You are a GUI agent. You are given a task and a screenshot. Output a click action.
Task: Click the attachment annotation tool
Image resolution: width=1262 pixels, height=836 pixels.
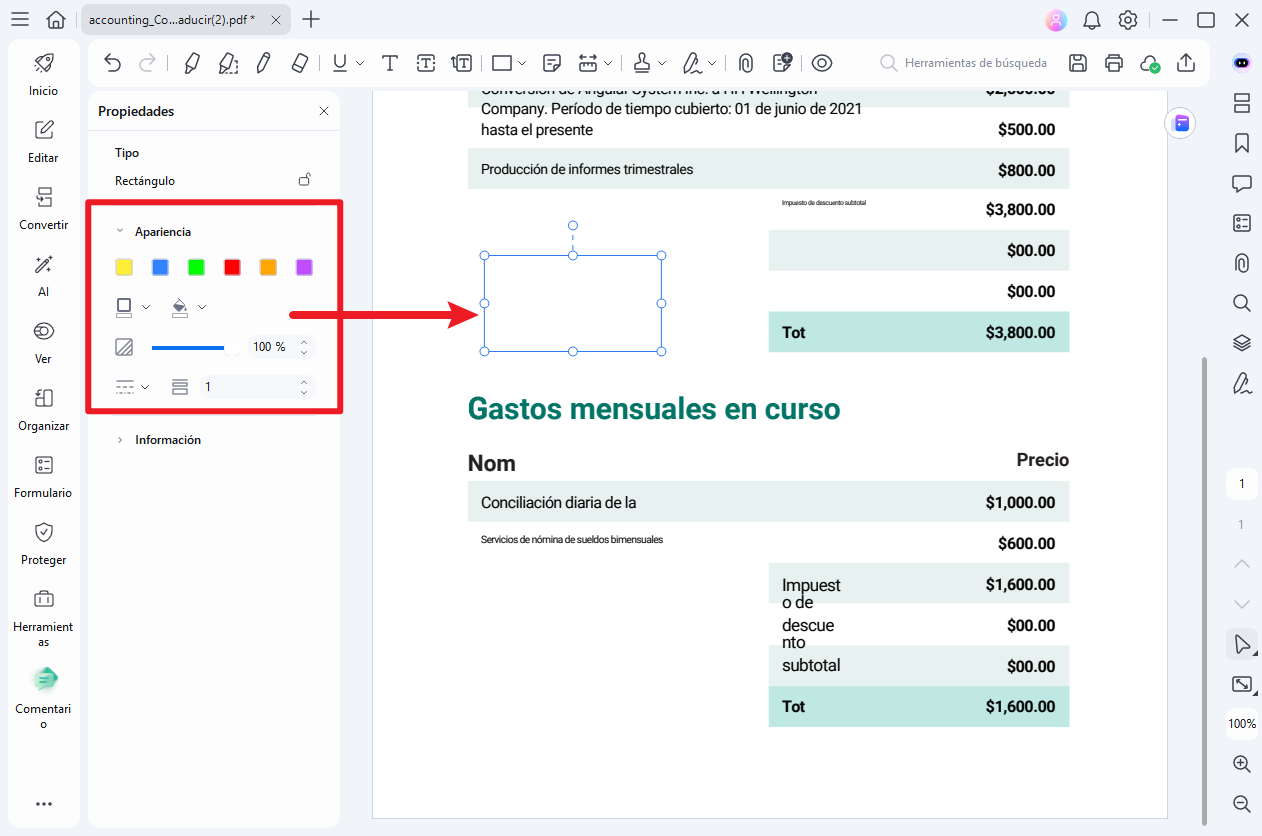745,62
